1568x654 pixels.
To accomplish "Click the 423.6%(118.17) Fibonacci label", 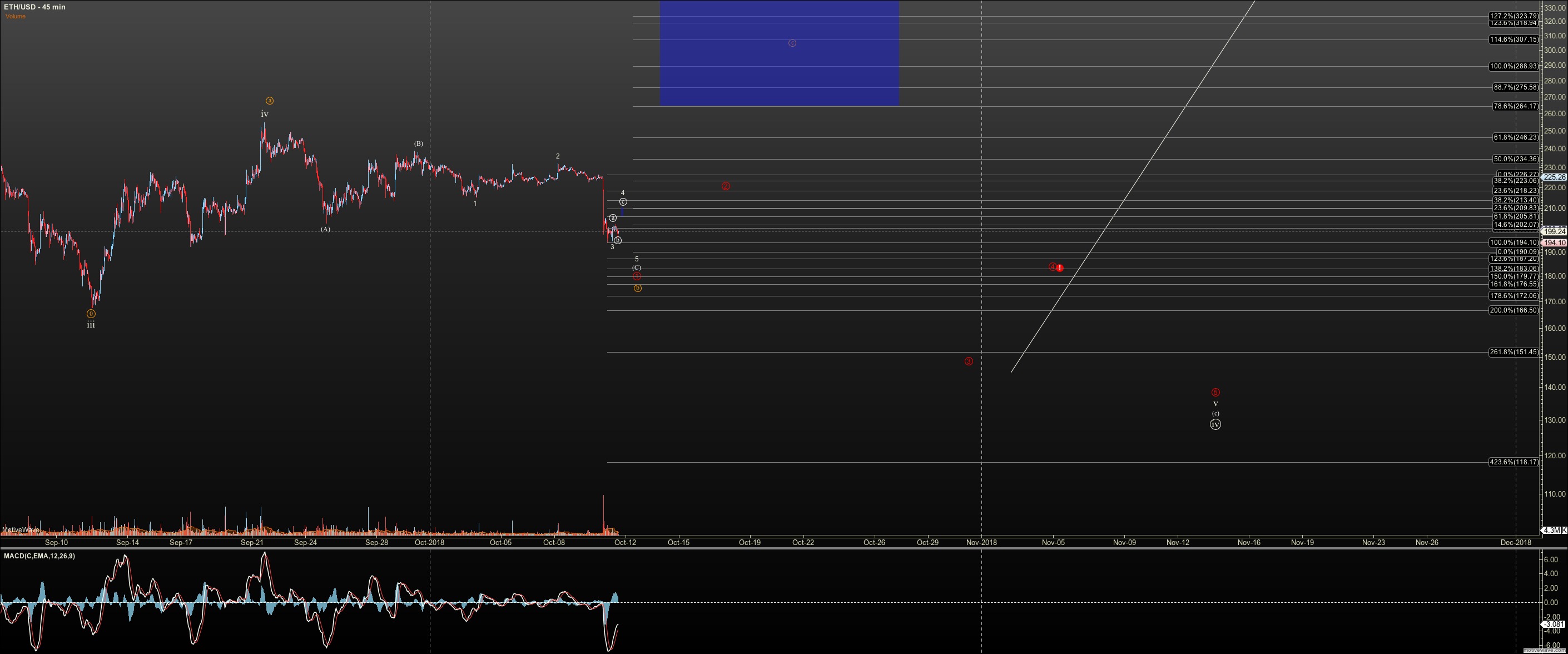I will point(1513,462).
